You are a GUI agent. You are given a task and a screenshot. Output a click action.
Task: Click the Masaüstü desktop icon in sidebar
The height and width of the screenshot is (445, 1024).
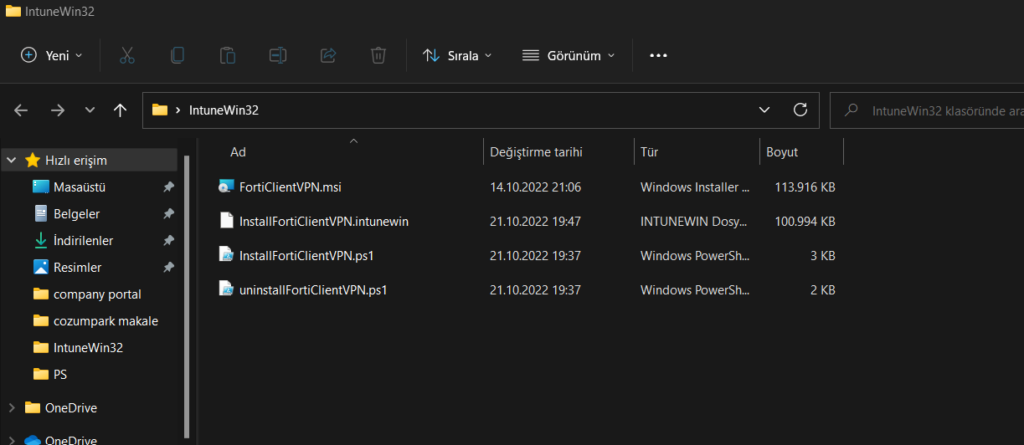(x=40, y=187)
